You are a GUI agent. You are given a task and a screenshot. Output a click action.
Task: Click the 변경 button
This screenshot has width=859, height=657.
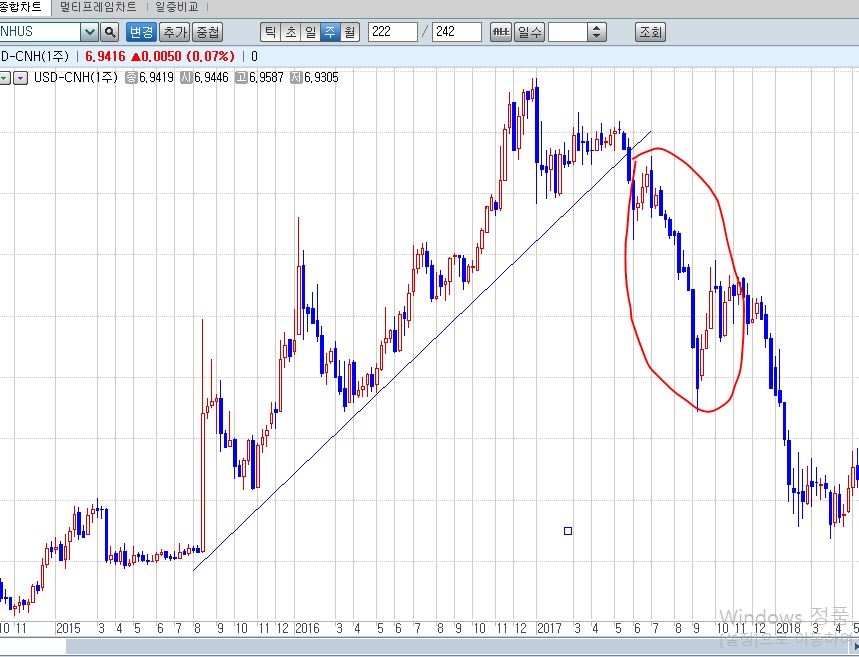(141, 32)
